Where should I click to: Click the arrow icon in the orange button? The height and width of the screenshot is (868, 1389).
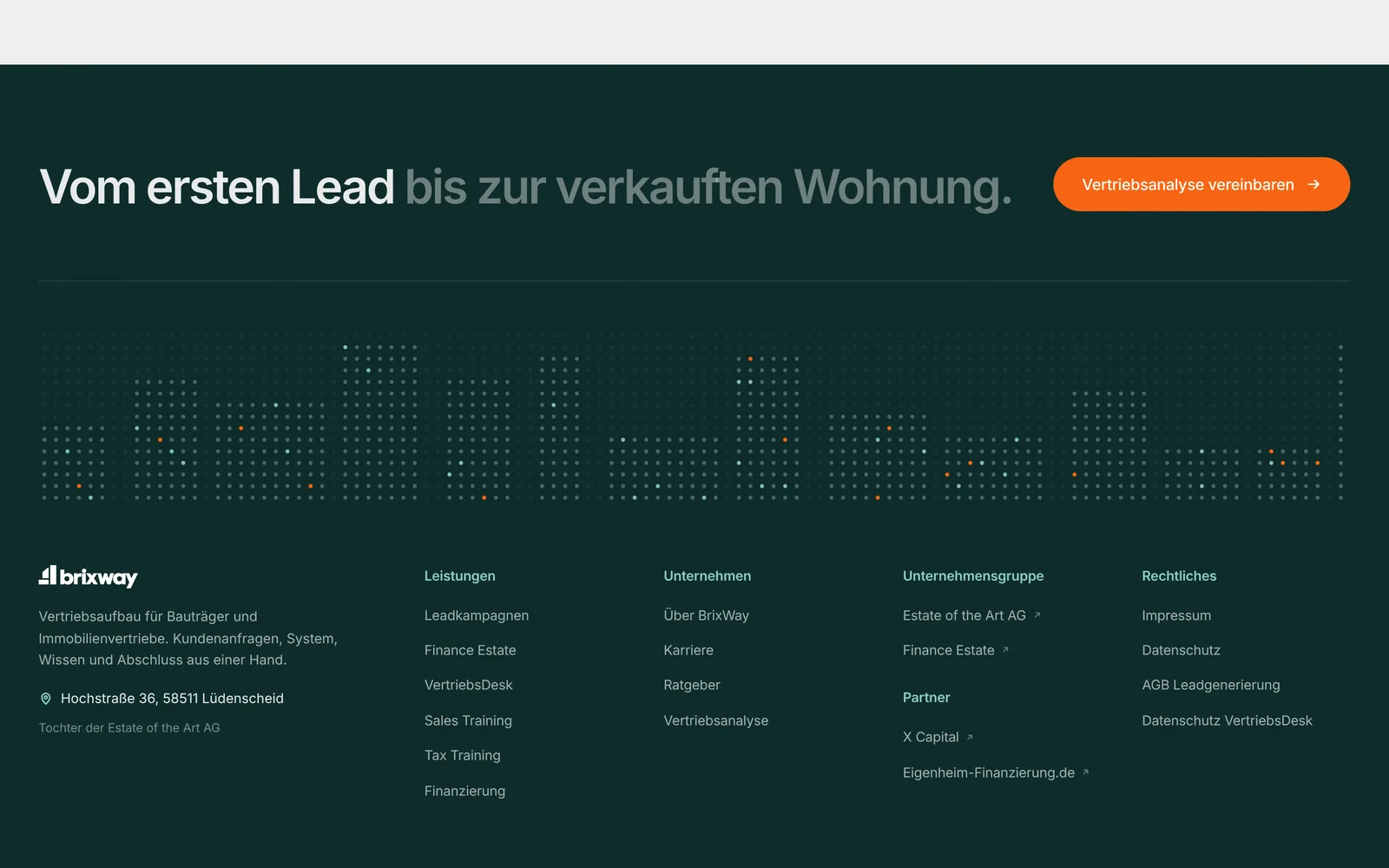pyautogui.click(x=1314, y=184)
